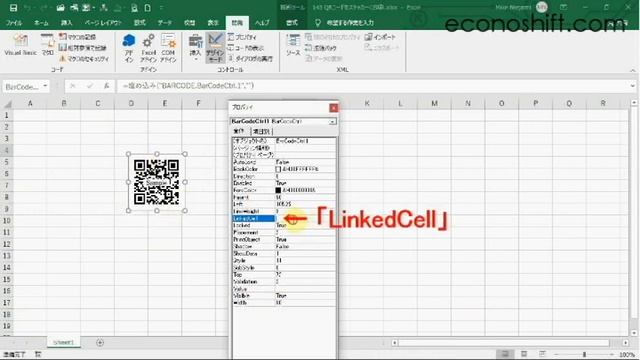Click ダイアログの実行 (Run Dialog)

pos(250,59)
